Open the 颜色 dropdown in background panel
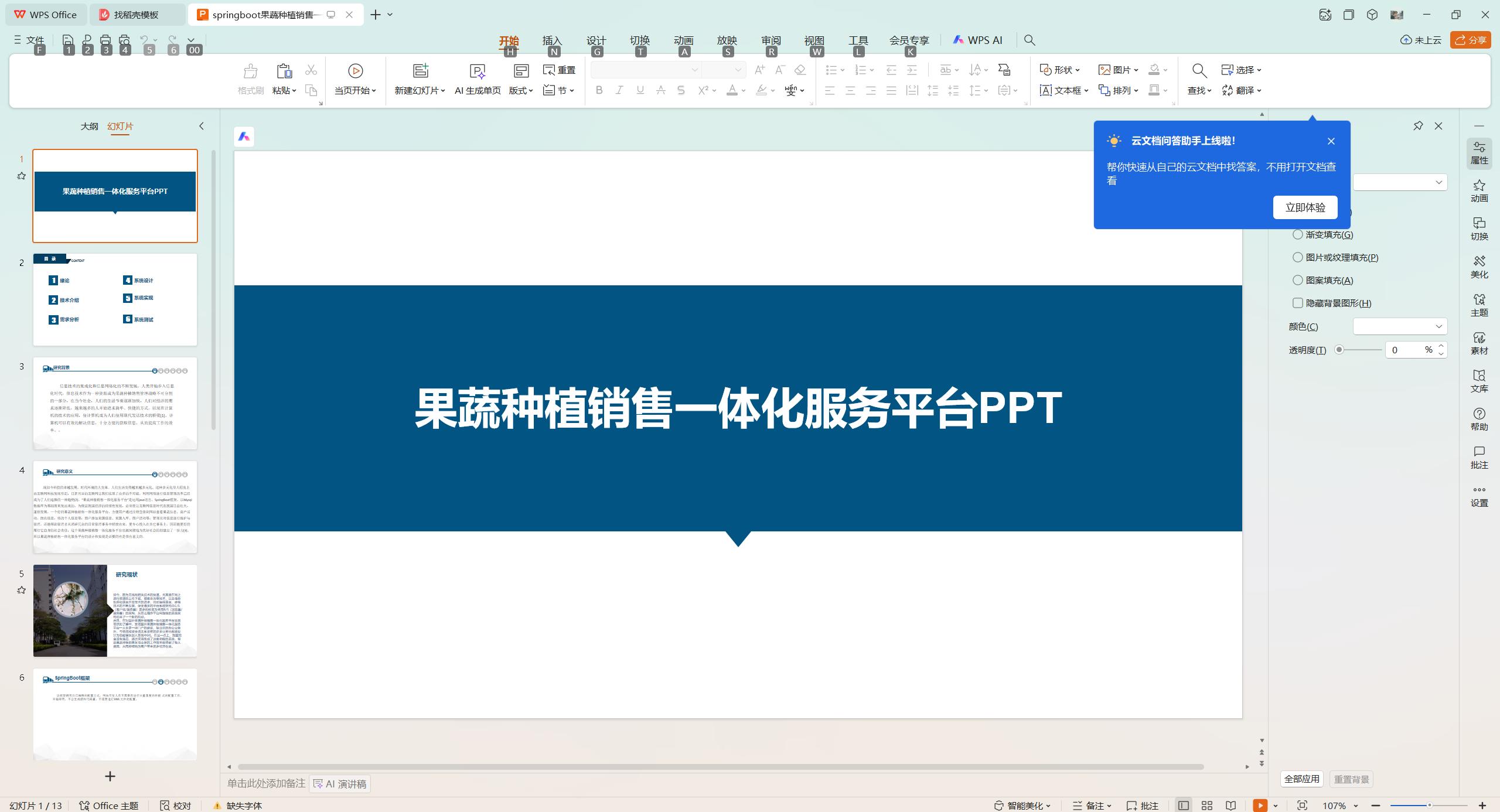 (1400, 326)
